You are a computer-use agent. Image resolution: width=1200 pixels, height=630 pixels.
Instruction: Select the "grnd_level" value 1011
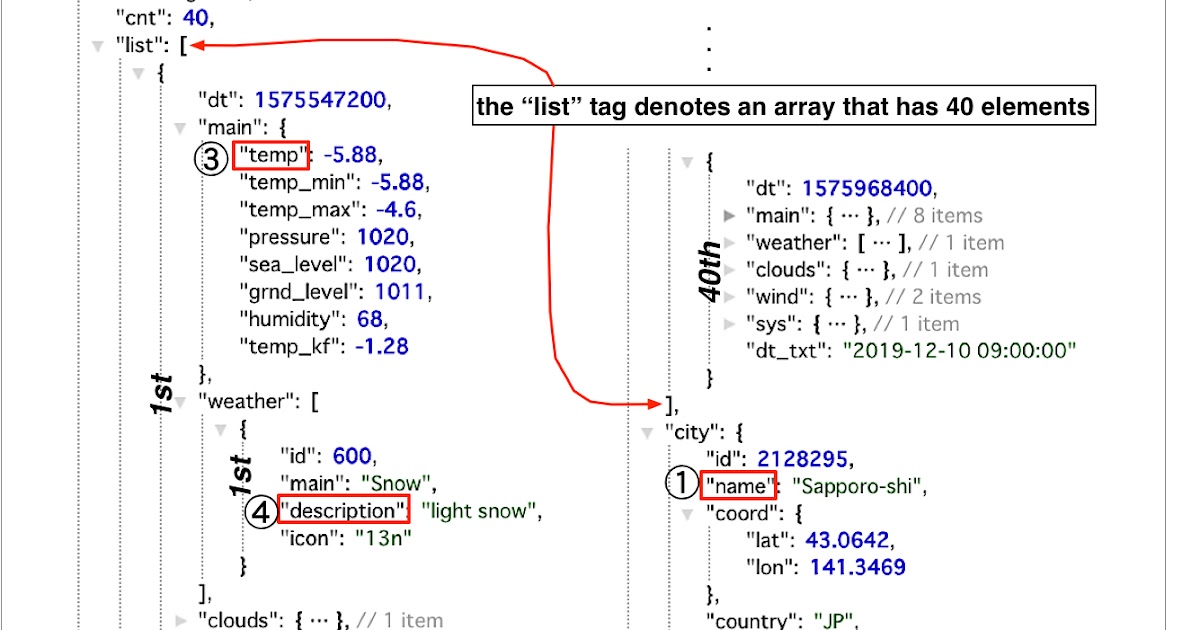point(398,292)
